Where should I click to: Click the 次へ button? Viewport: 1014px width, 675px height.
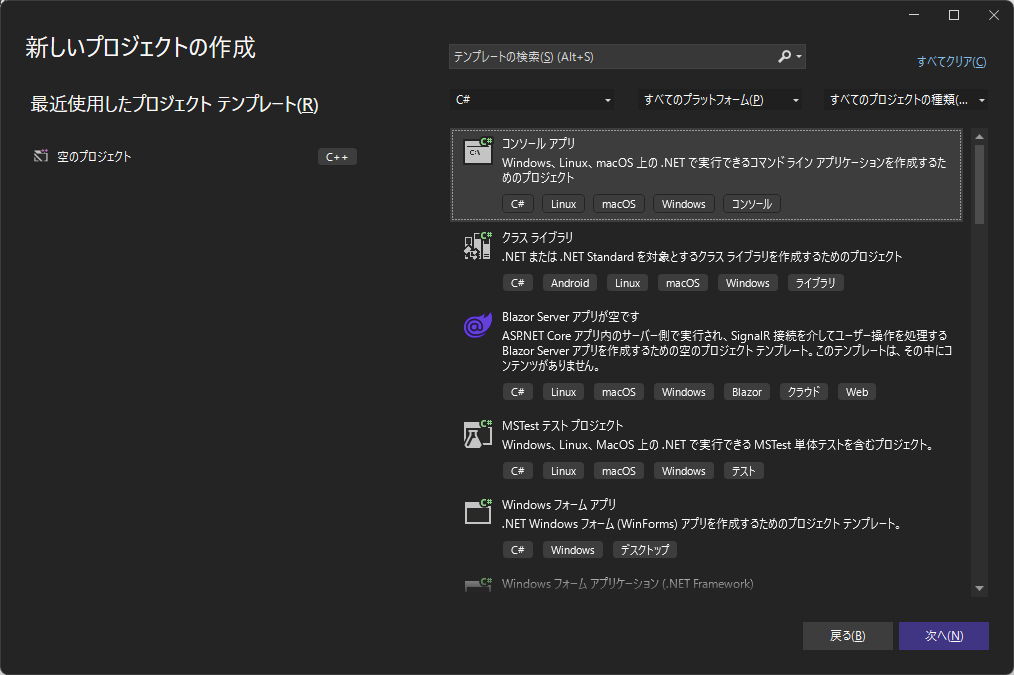click(x=943, y=635)
